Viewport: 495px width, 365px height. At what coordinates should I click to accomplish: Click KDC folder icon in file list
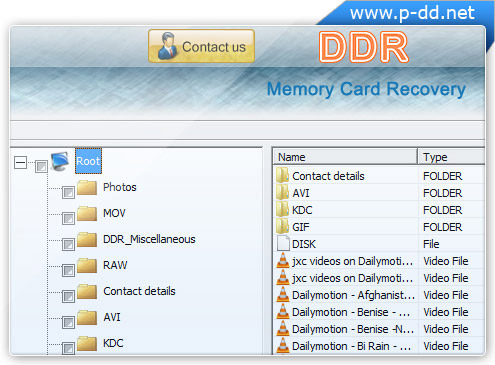282,209
